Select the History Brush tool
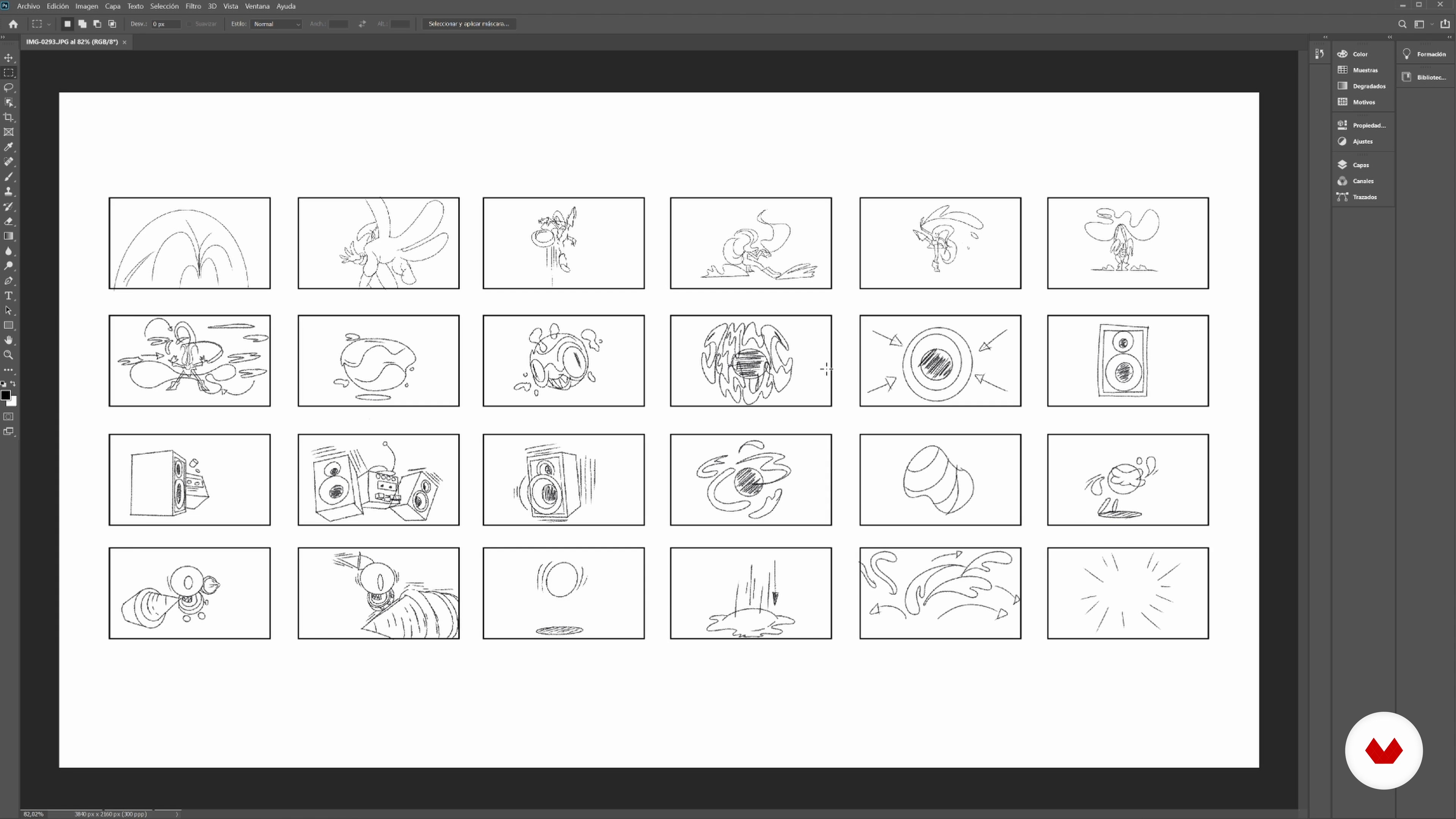Viewport: 1456px width, 819px height. [x=8, y=206]
